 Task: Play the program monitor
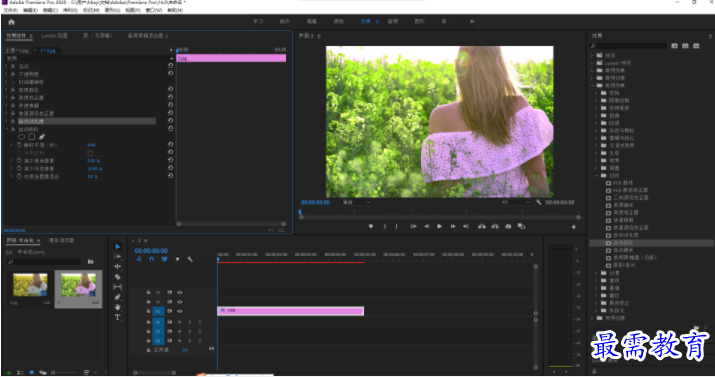[x=440, y=226]
